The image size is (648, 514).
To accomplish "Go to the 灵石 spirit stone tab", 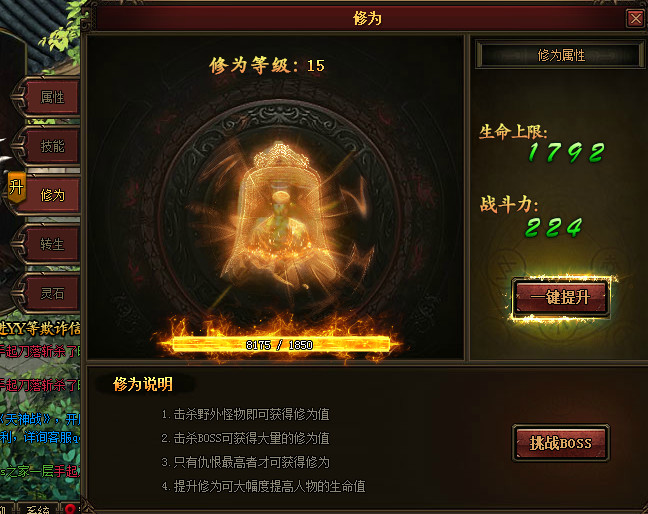I will [52, 293].
